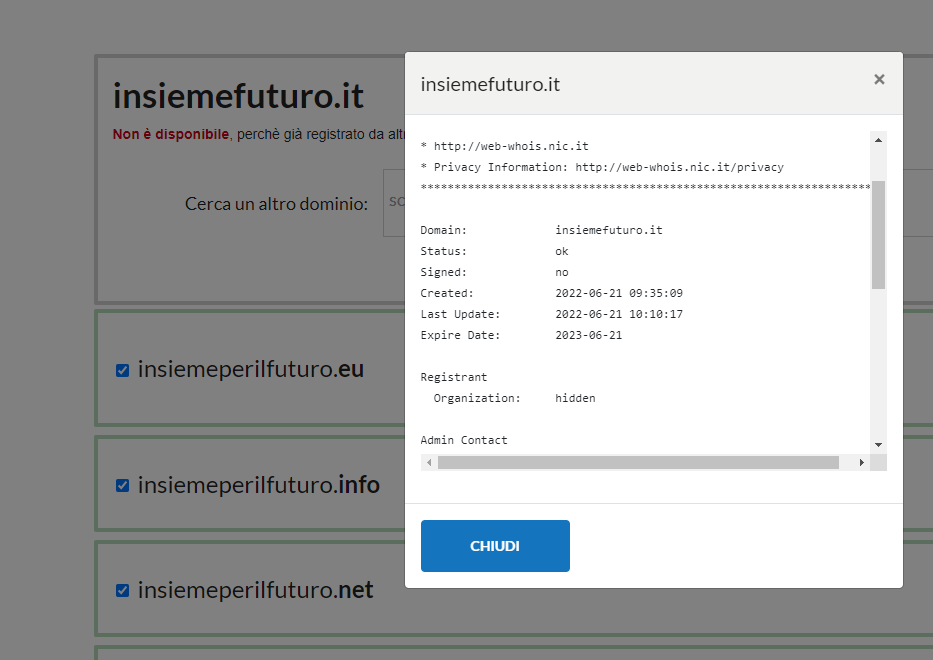933x660 pixels.
Task: Click the Expire Date value 2023-06-21
Action: 588,335
